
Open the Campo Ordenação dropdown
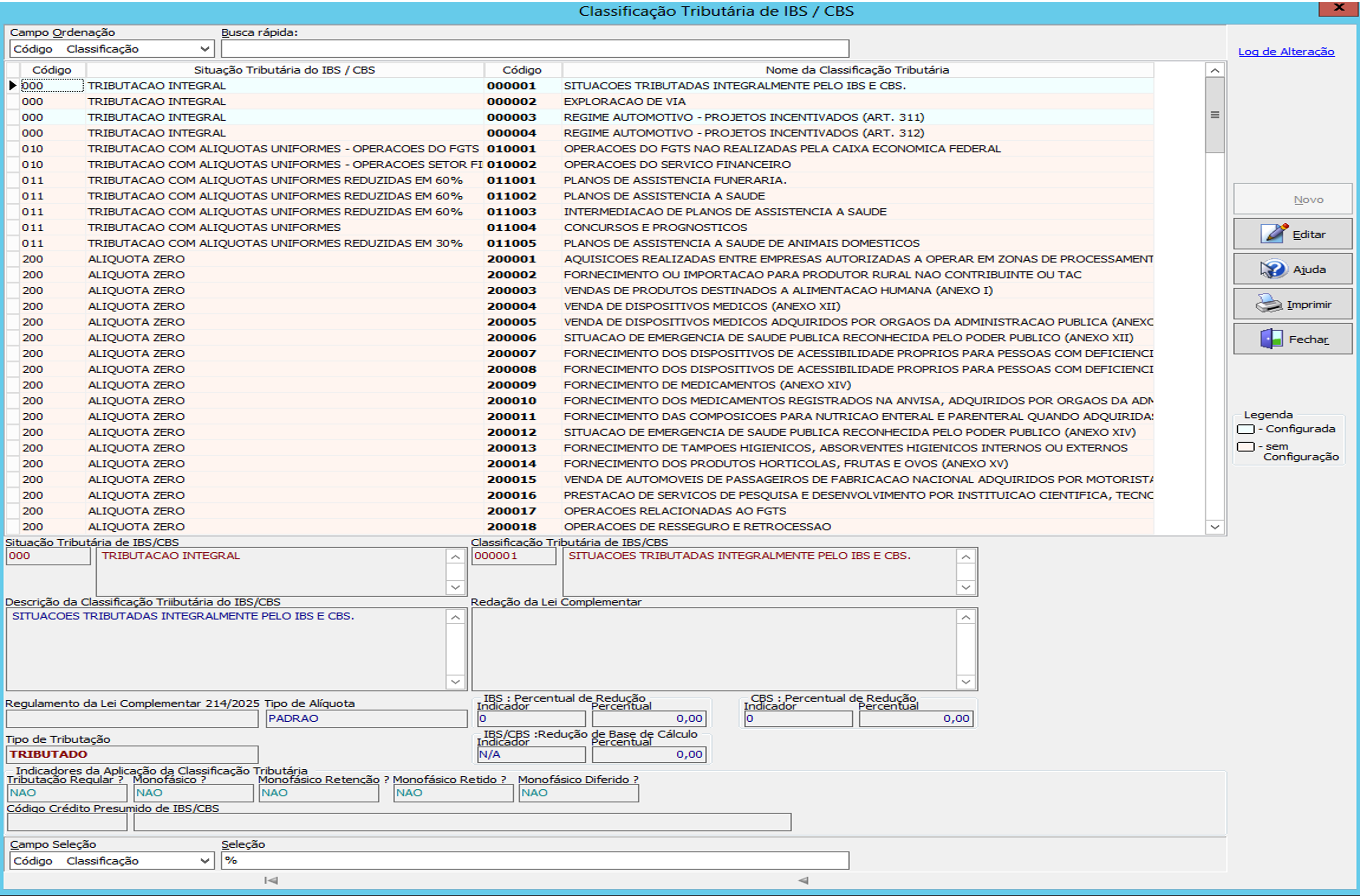(x=204, y=49)
